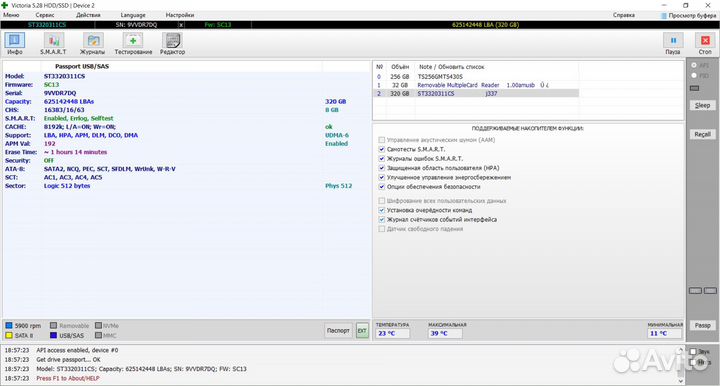Click the x next to serial number
720x386 pixels.
(x=181, y=25)
